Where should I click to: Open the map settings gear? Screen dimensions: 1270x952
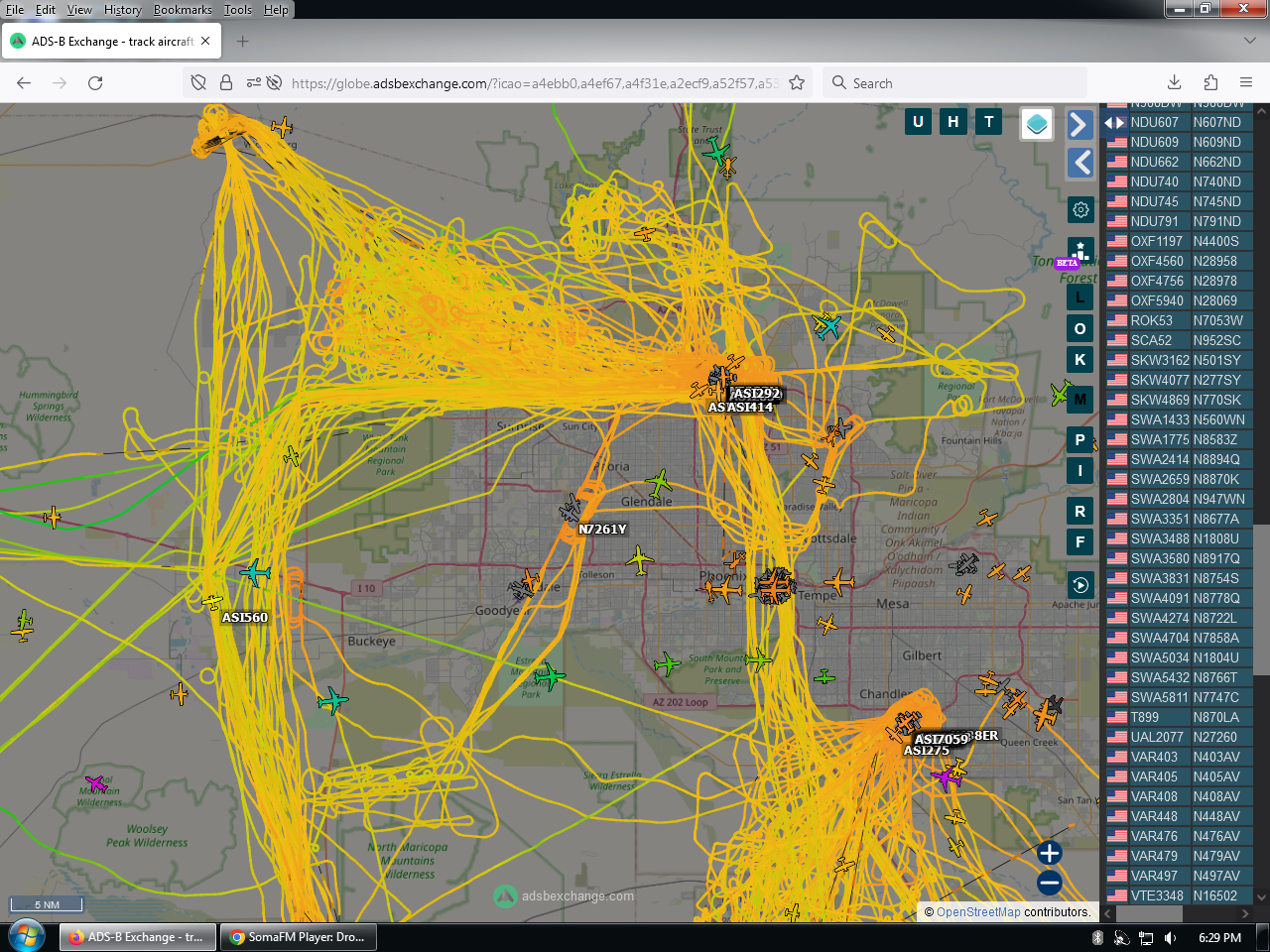[1080, 210]
